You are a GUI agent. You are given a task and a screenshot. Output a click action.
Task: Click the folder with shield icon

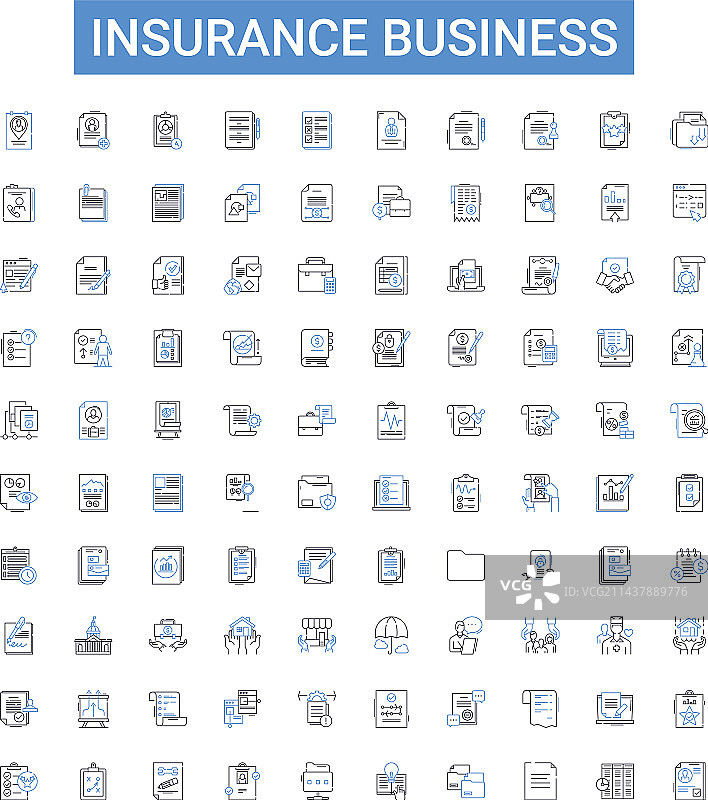click(316, 492)
